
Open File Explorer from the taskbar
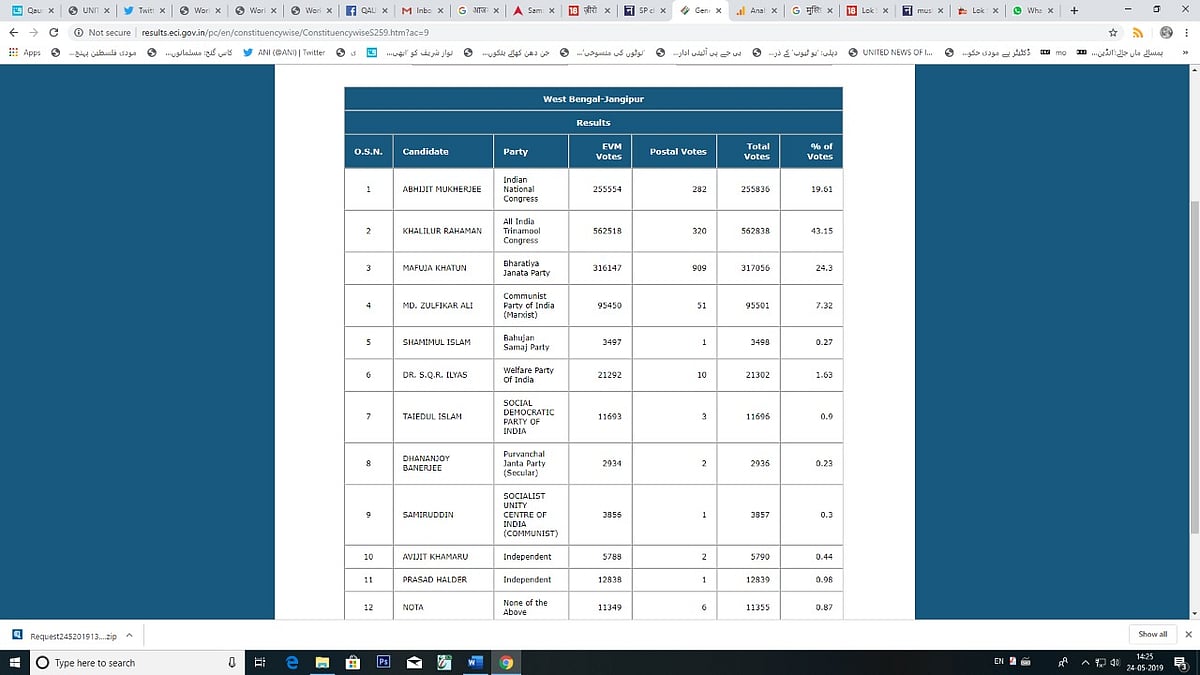pos(322,662)
